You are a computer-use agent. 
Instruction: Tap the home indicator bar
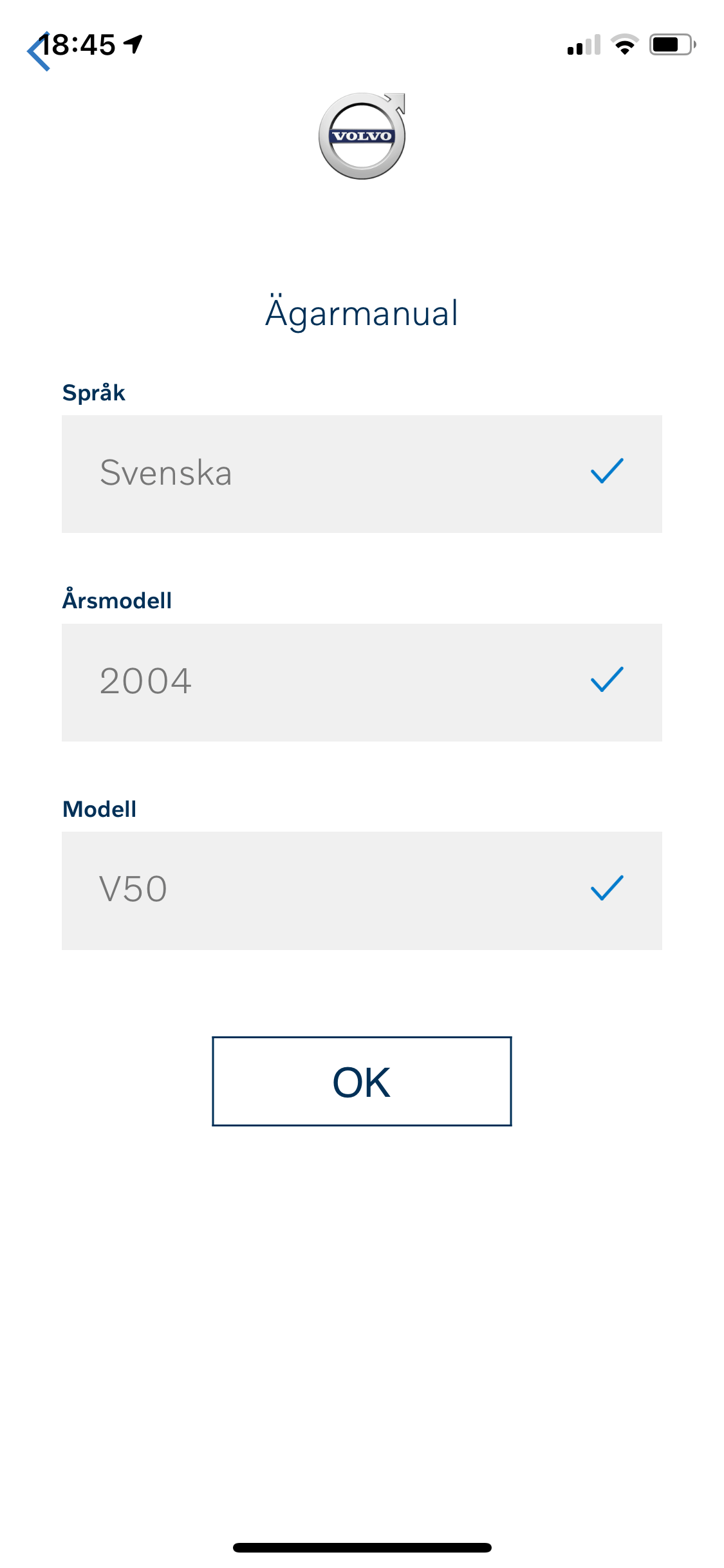click(362, 1547)
